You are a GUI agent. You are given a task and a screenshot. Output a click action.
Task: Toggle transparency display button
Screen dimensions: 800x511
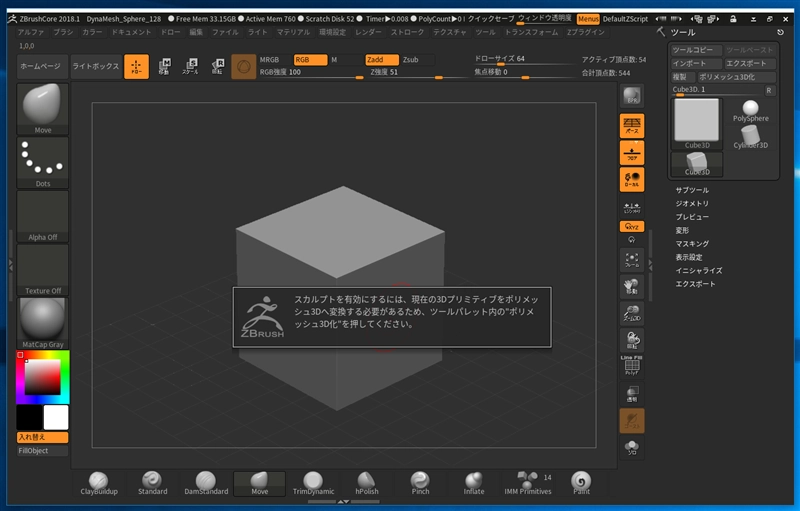(x=632, y=394)
